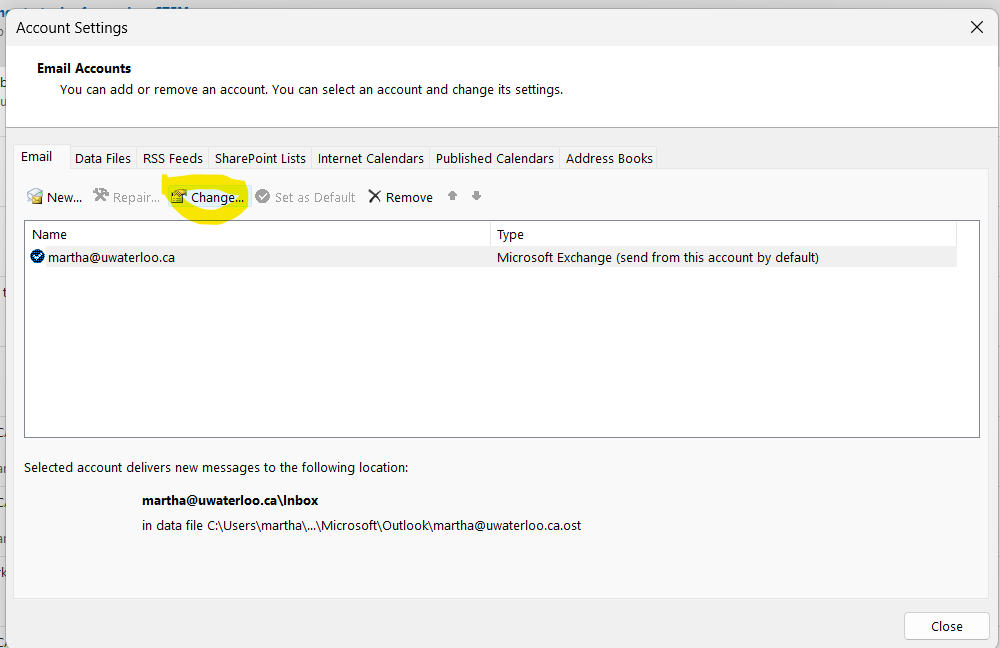Switch to the Published Calendars tab

[x=494, y=158]
